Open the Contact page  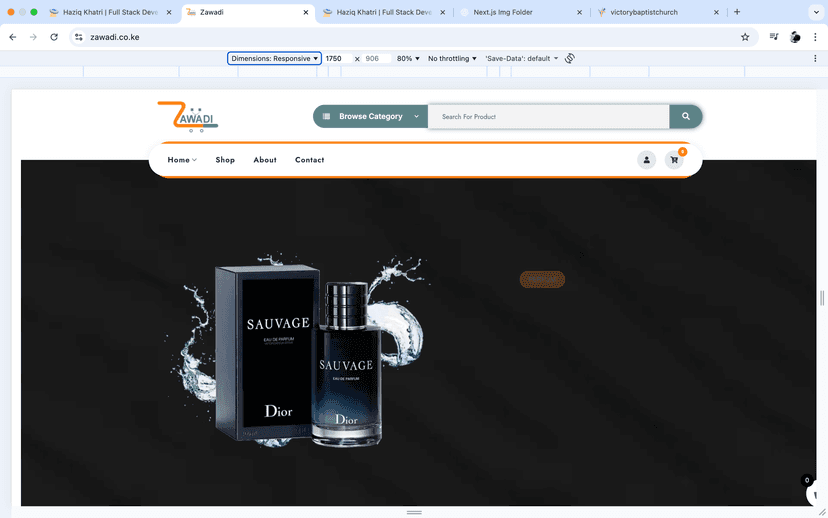pyautogui.click(x=309, y=159)
